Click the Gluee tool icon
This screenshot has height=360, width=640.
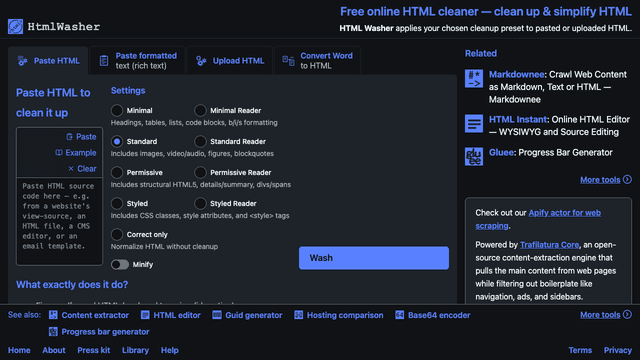click(x=474, y=156)
